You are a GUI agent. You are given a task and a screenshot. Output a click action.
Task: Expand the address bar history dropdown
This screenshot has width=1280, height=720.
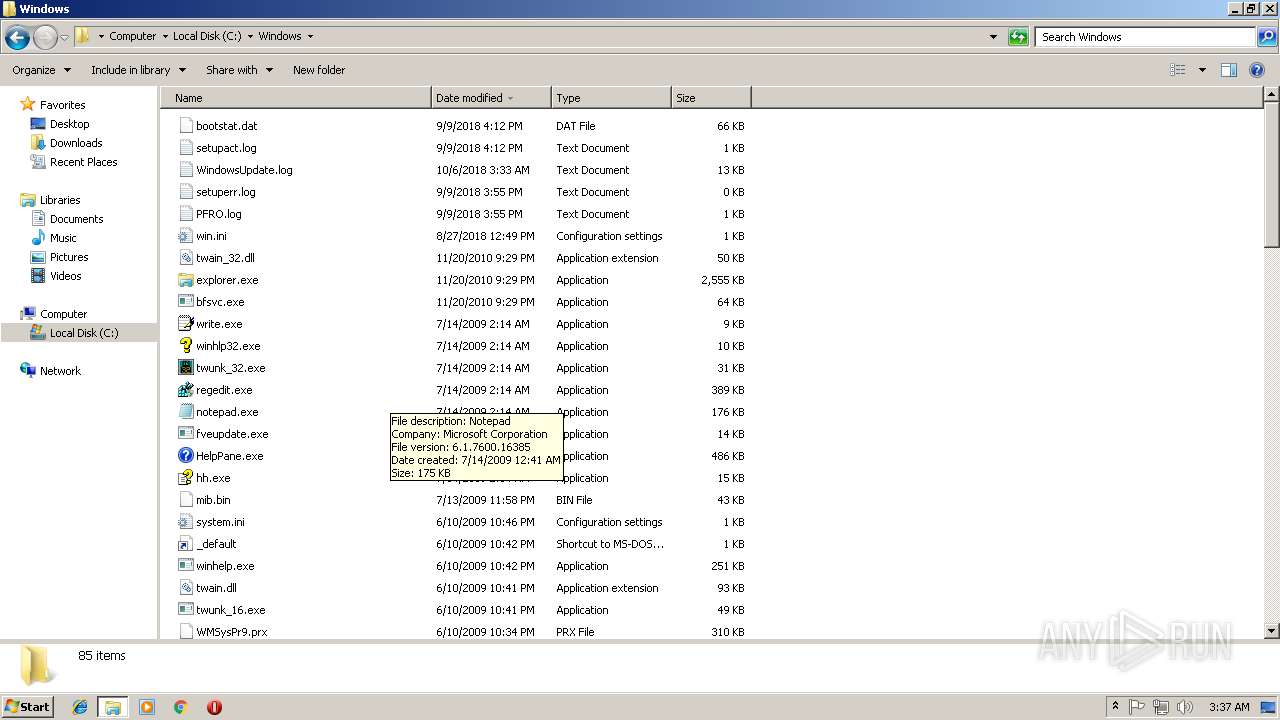(993, 37)
